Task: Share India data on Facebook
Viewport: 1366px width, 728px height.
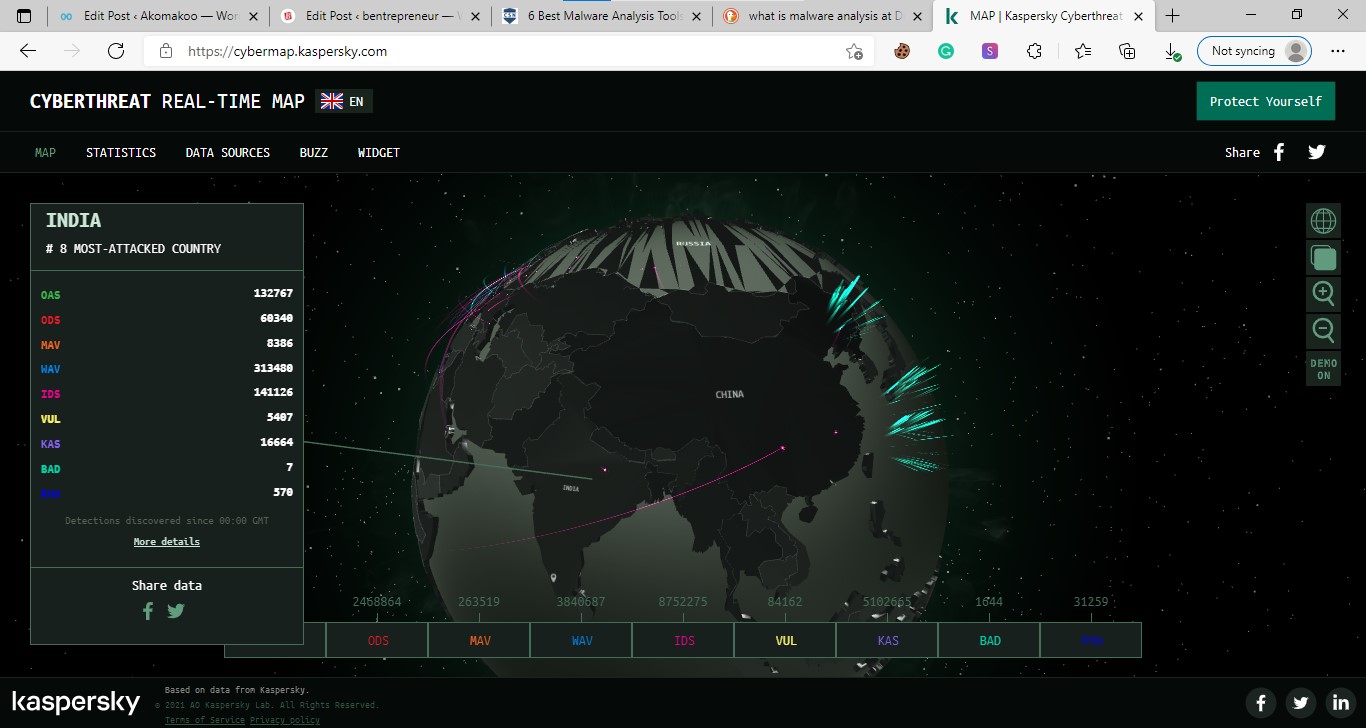Action: [148, 610]
